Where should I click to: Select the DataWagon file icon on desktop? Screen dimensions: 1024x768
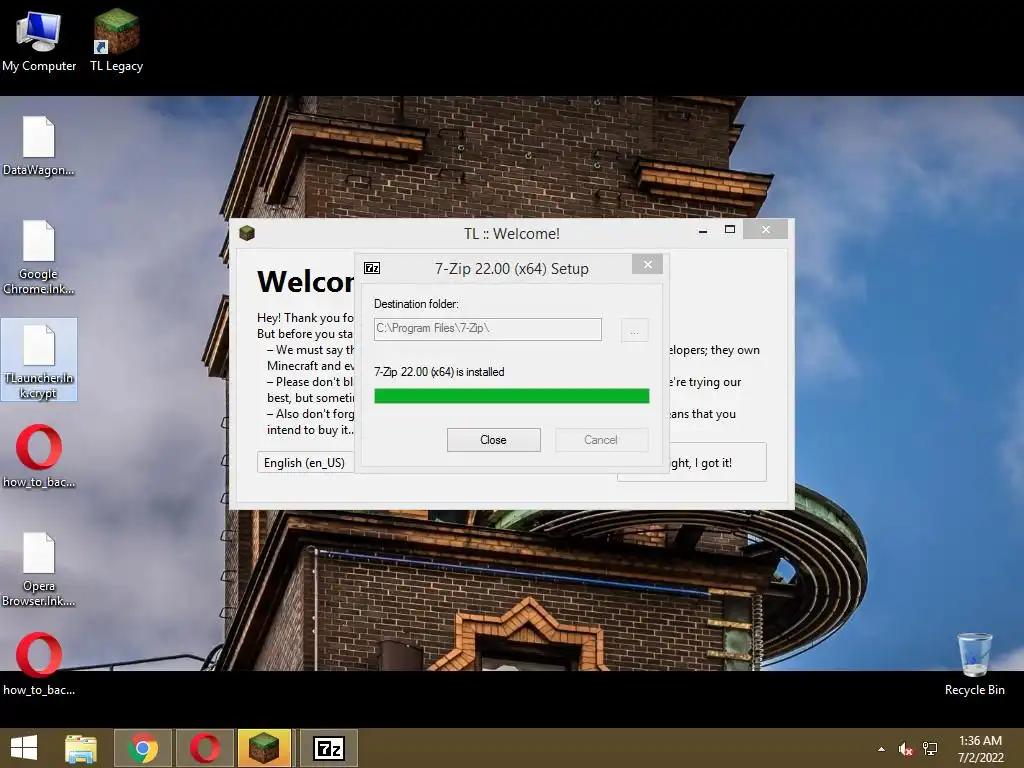39,146
